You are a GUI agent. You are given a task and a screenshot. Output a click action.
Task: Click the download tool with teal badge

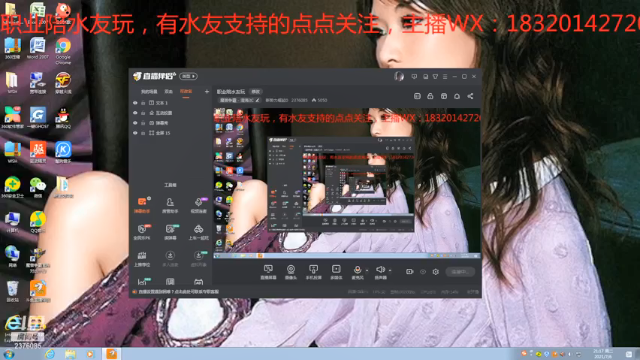pos(198,258)
